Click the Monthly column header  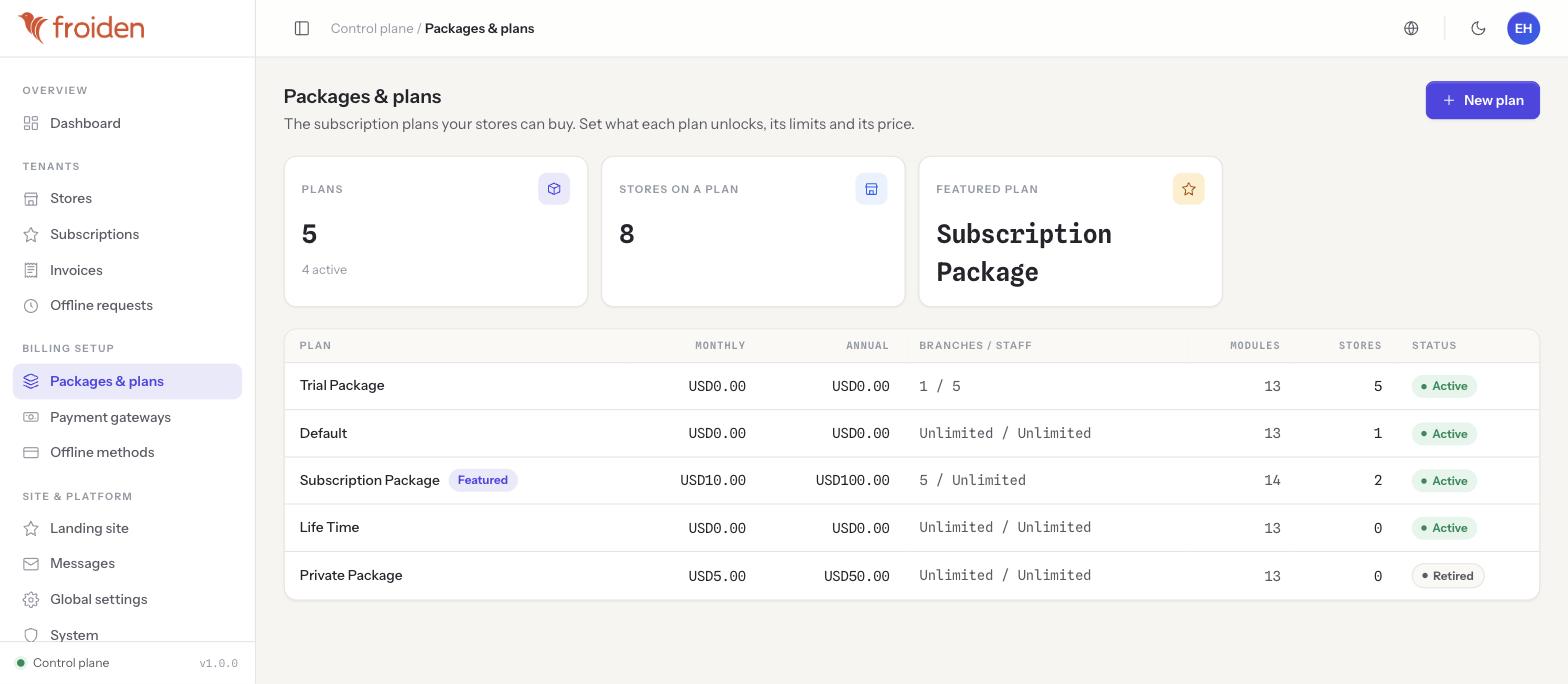coord(720,346)
